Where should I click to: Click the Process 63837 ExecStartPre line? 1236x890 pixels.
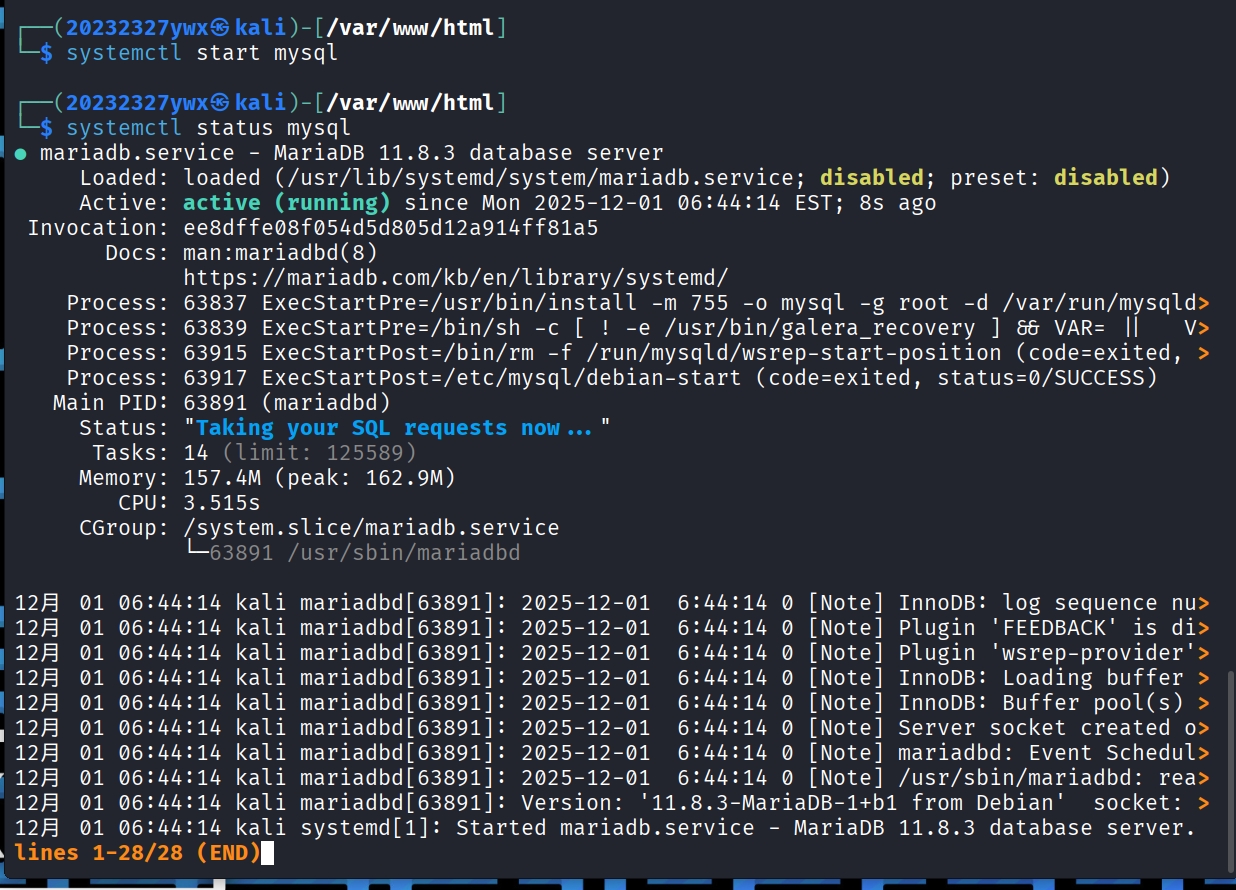638,303
